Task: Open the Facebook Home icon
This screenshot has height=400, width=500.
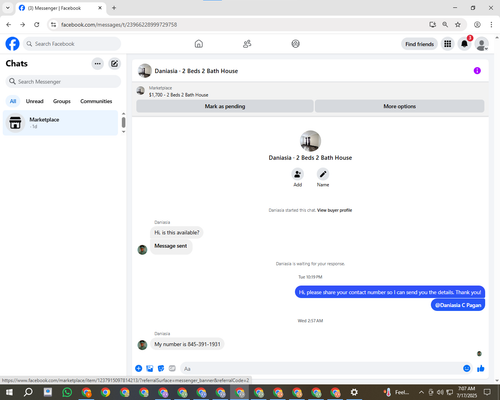Action: (199, 44)
